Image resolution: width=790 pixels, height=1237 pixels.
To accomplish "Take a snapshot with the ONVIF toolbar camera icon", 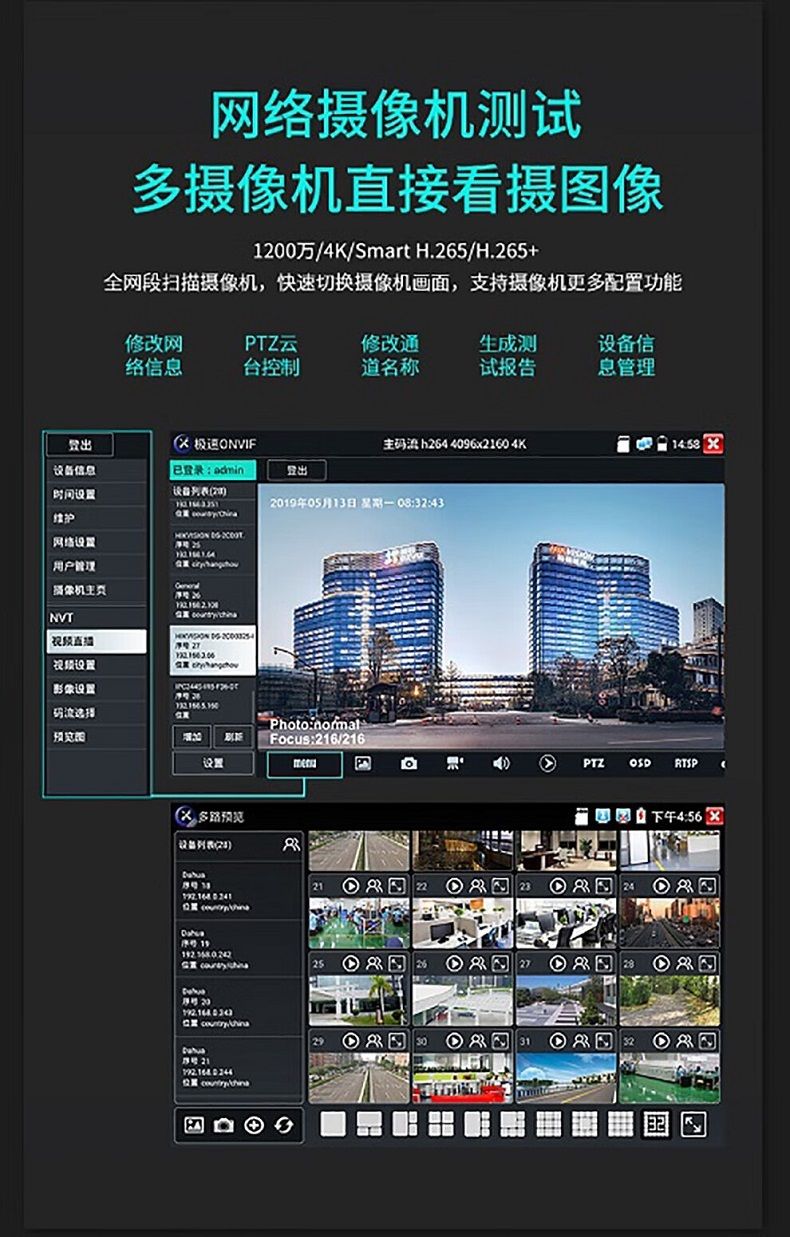I will [409, 763].
